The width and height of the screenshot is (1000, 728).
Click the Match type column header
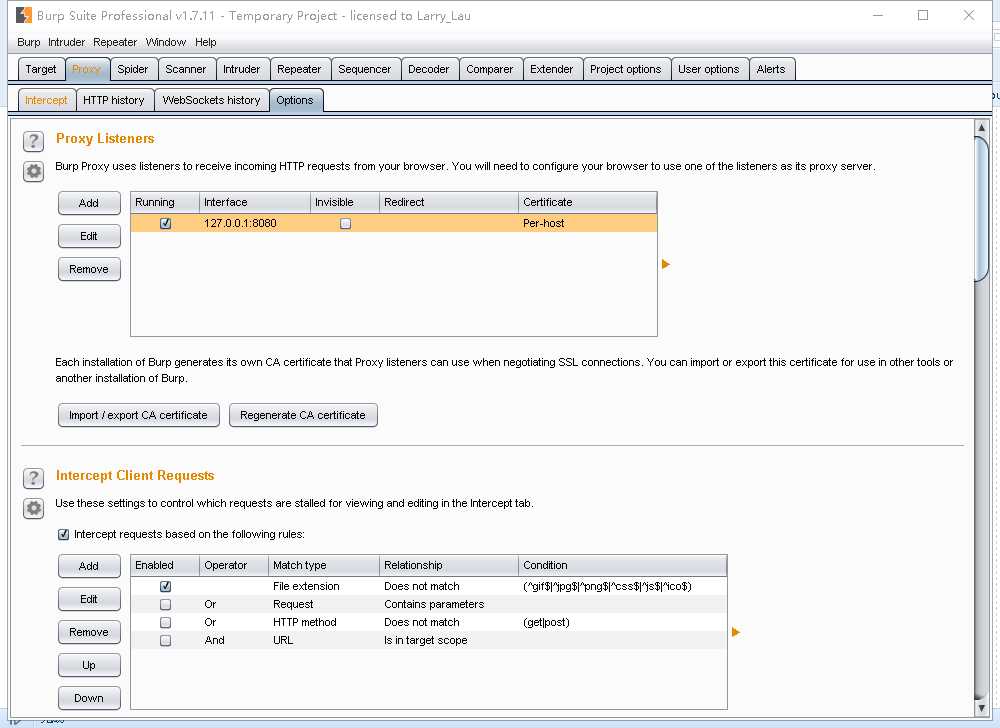(323, 565)
